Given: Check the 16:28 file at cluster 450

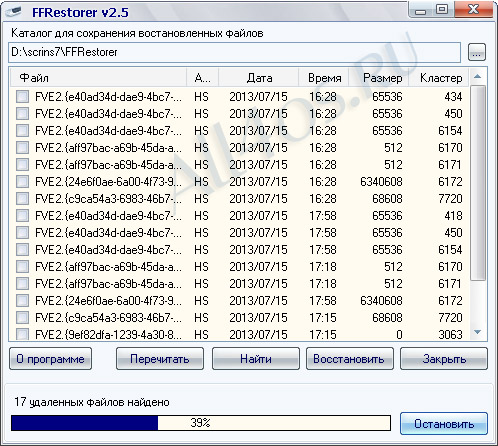Looking at the screenshot, I should tap(22, 114).
